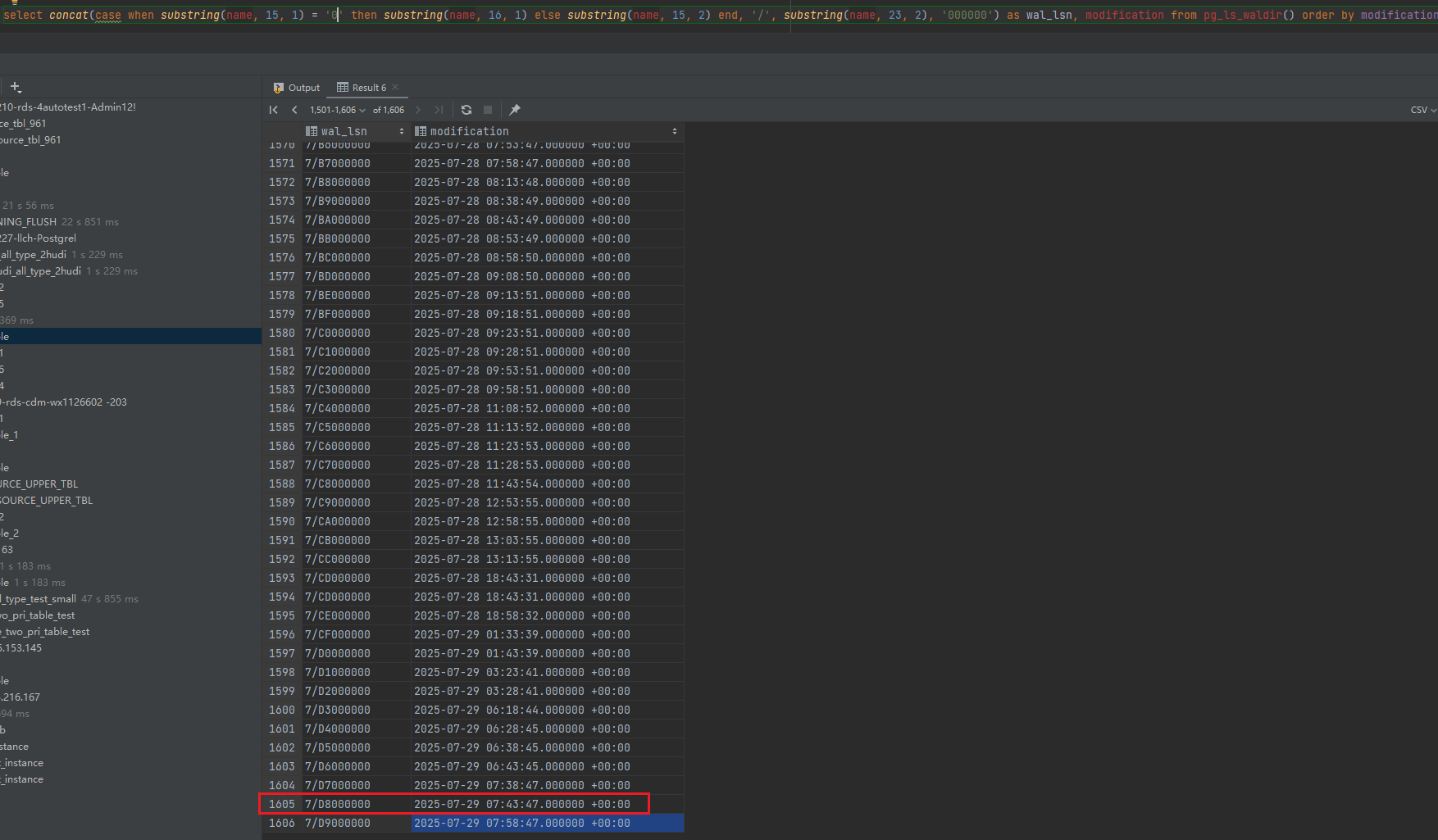Select cell 7/D9000000

(356, 824)
